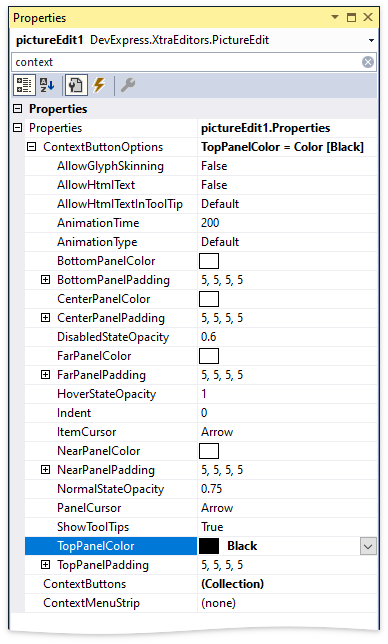The image size is (388, 644).
Task: Select the ShowToolTips property row
Action: pyautogui.click(x=201, y=527)
